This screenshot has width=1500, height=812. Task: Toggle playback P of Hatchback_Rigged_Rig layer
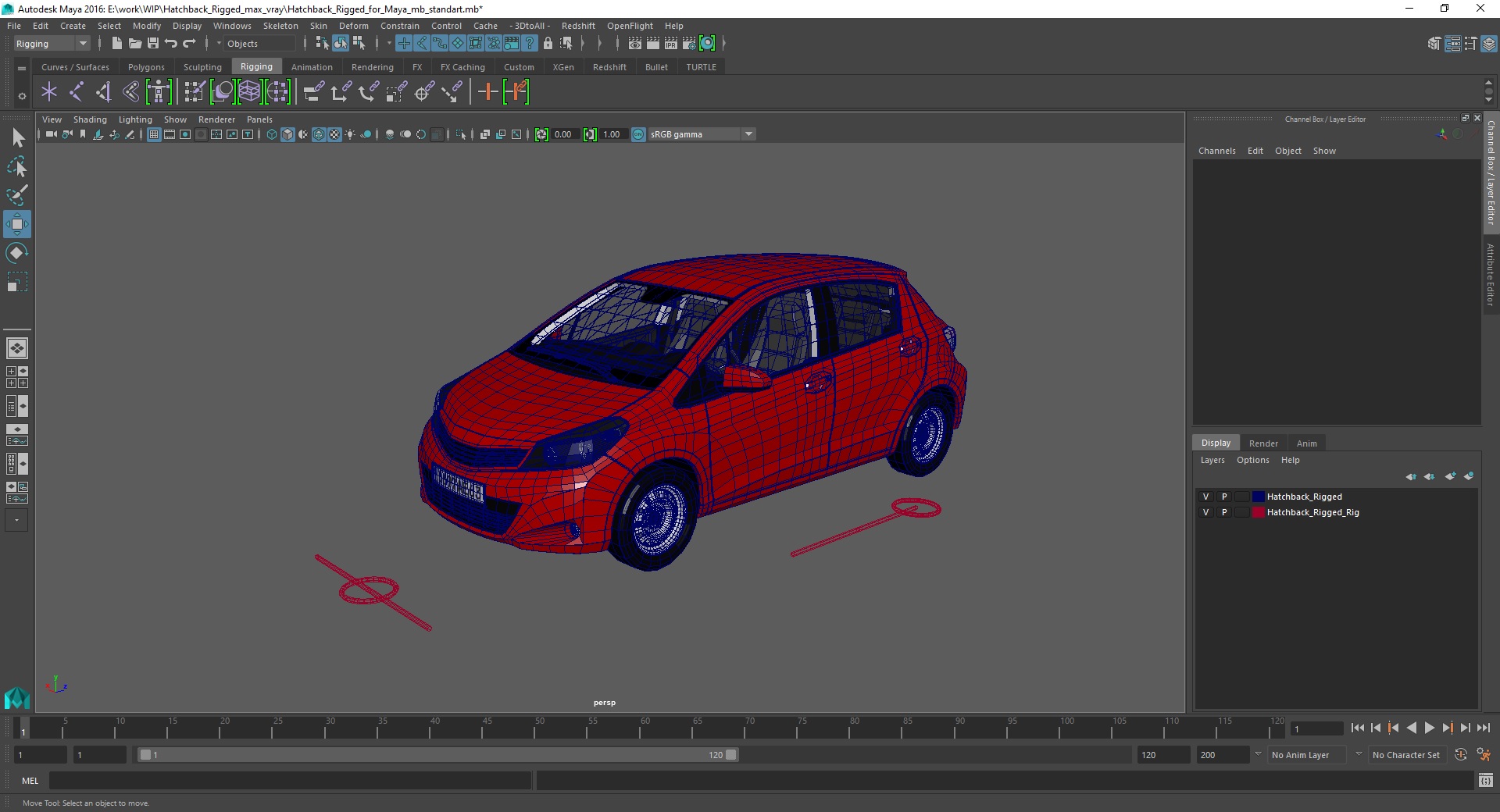pos(1224,512)
